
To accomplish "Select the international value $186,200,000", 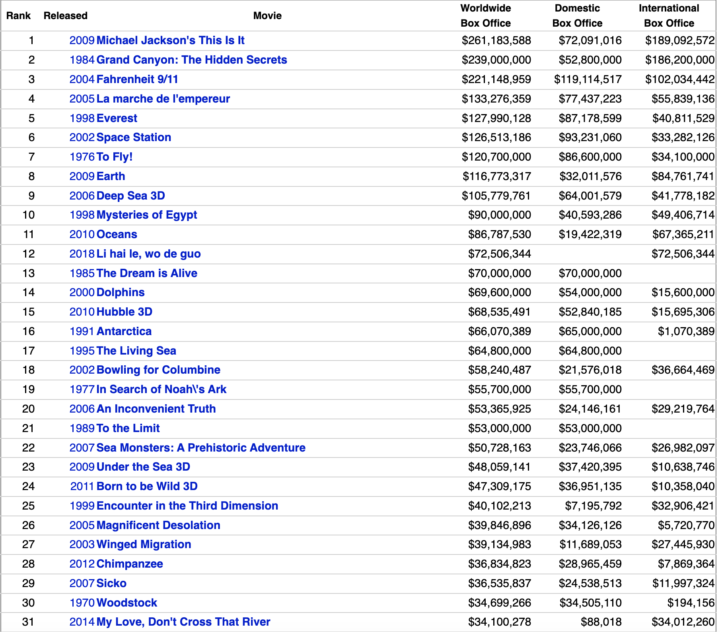I will click(680, 60).
